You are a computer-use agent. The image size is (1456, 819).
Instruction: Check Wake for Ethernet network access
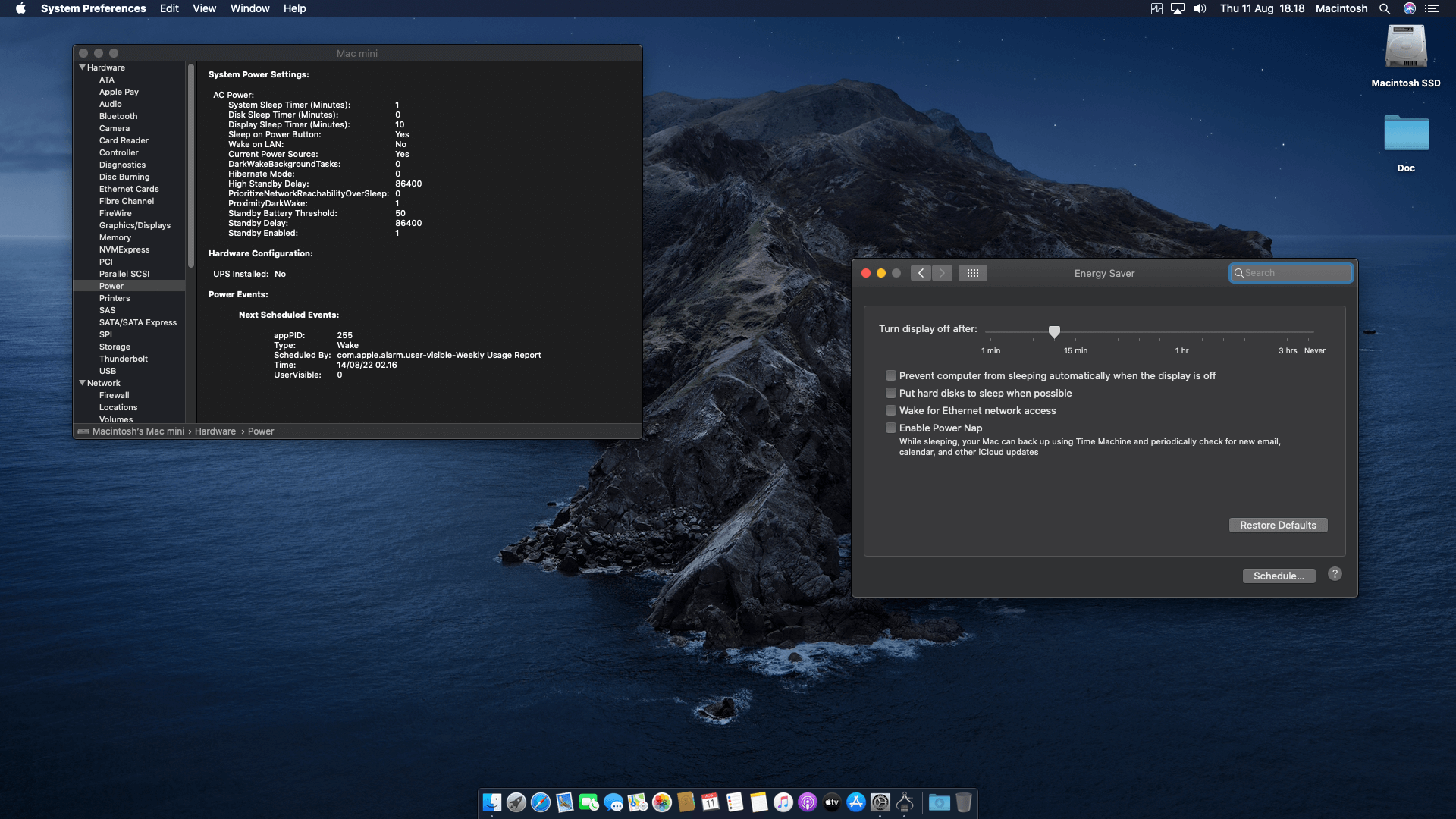coord(891,410)
